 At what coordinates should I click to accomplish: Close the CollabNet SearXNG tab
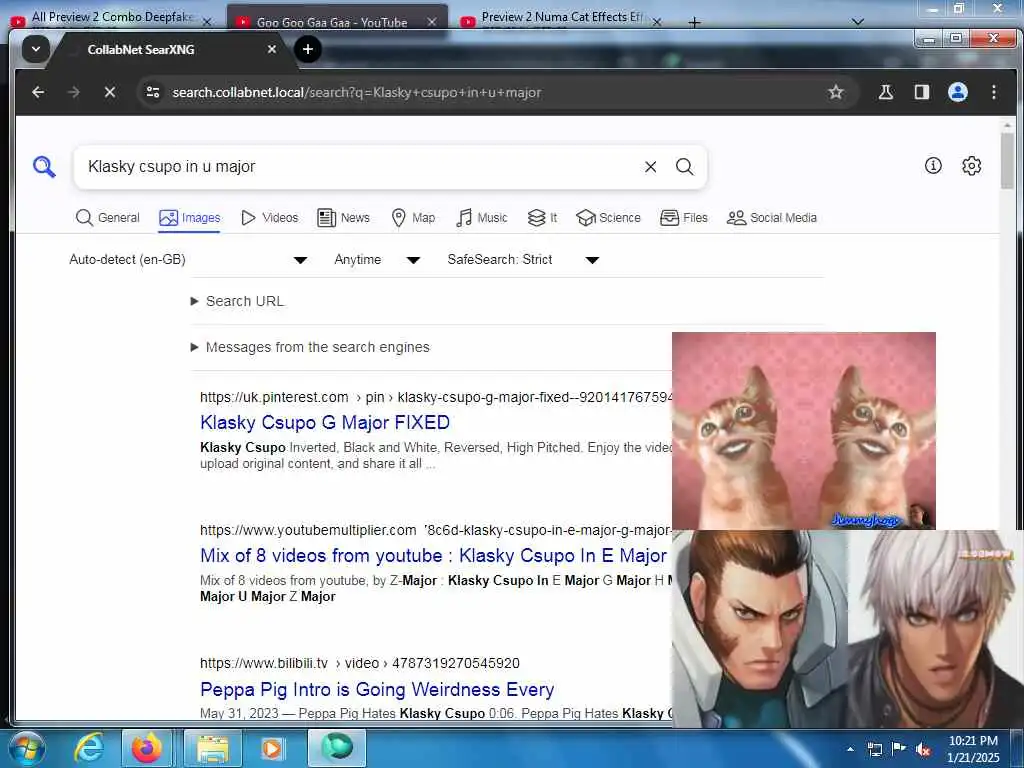point(272,49)
